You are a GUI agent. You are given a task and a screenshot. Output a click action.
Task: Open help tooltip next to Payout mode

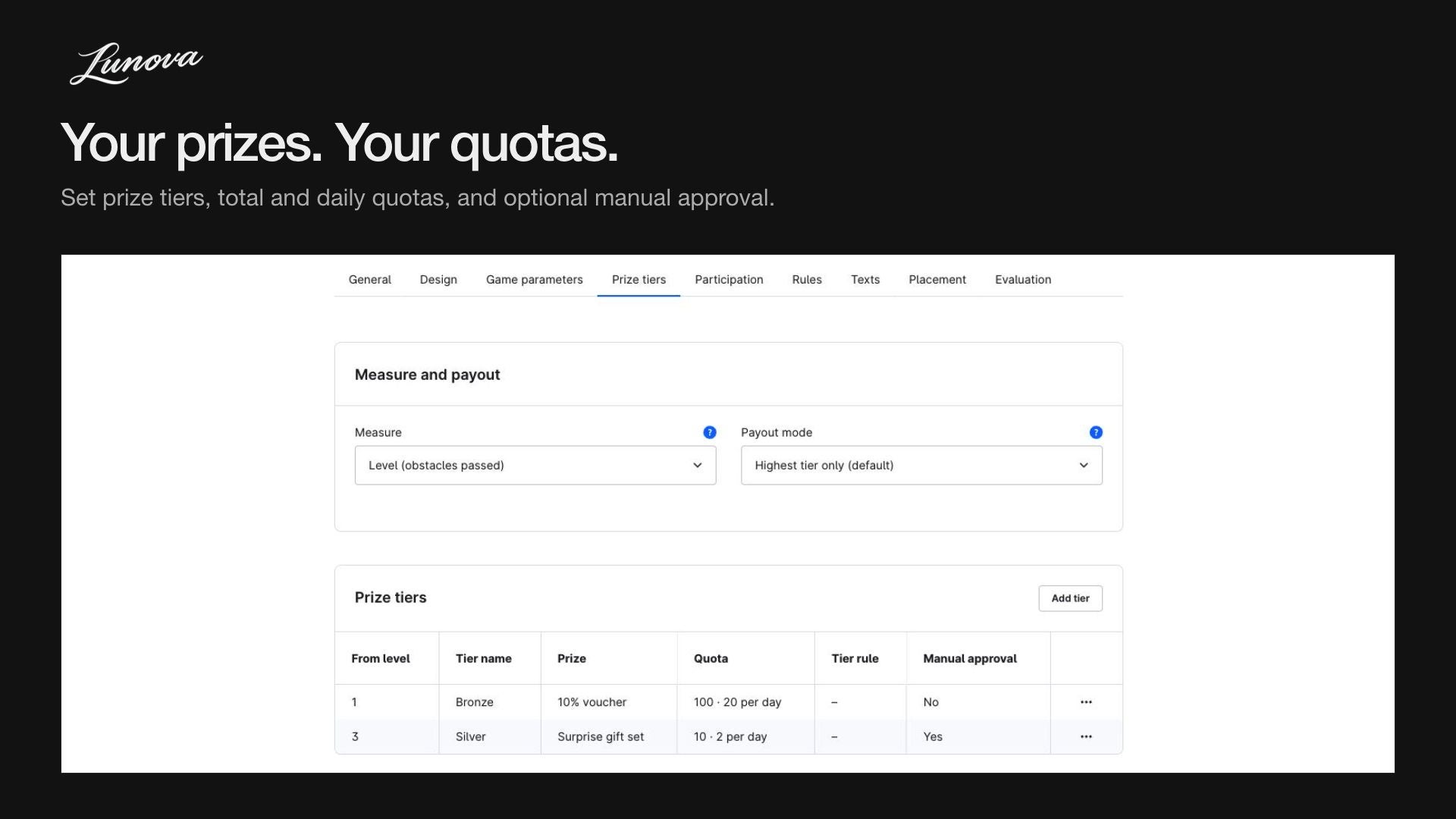coord(1096,432)
